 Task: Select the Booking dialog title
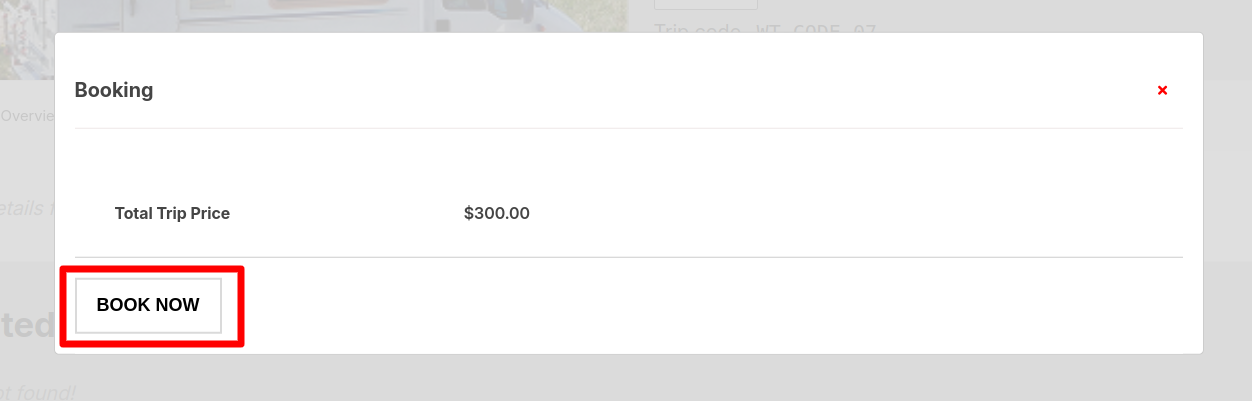pyautogui.click(x=114, y=90)
